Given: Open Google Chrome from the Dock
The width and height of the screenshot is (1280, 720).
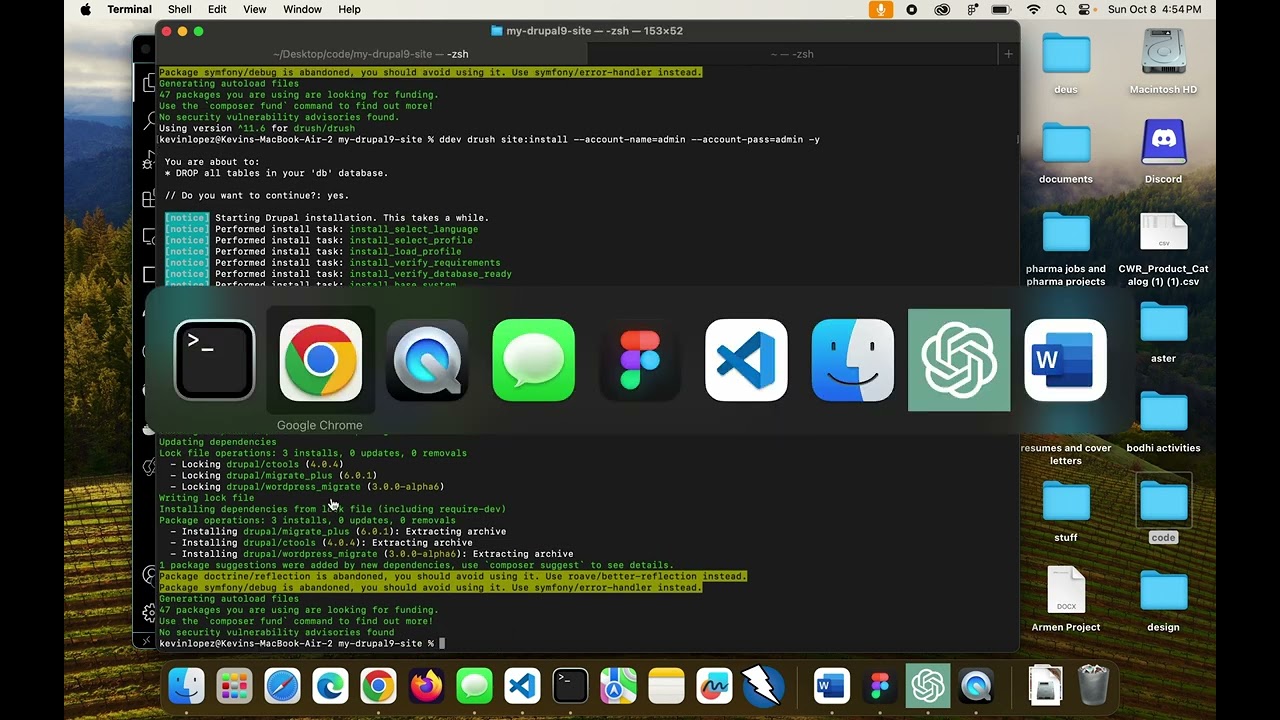Looking at the screenshot, I should [x=378, y=686].
